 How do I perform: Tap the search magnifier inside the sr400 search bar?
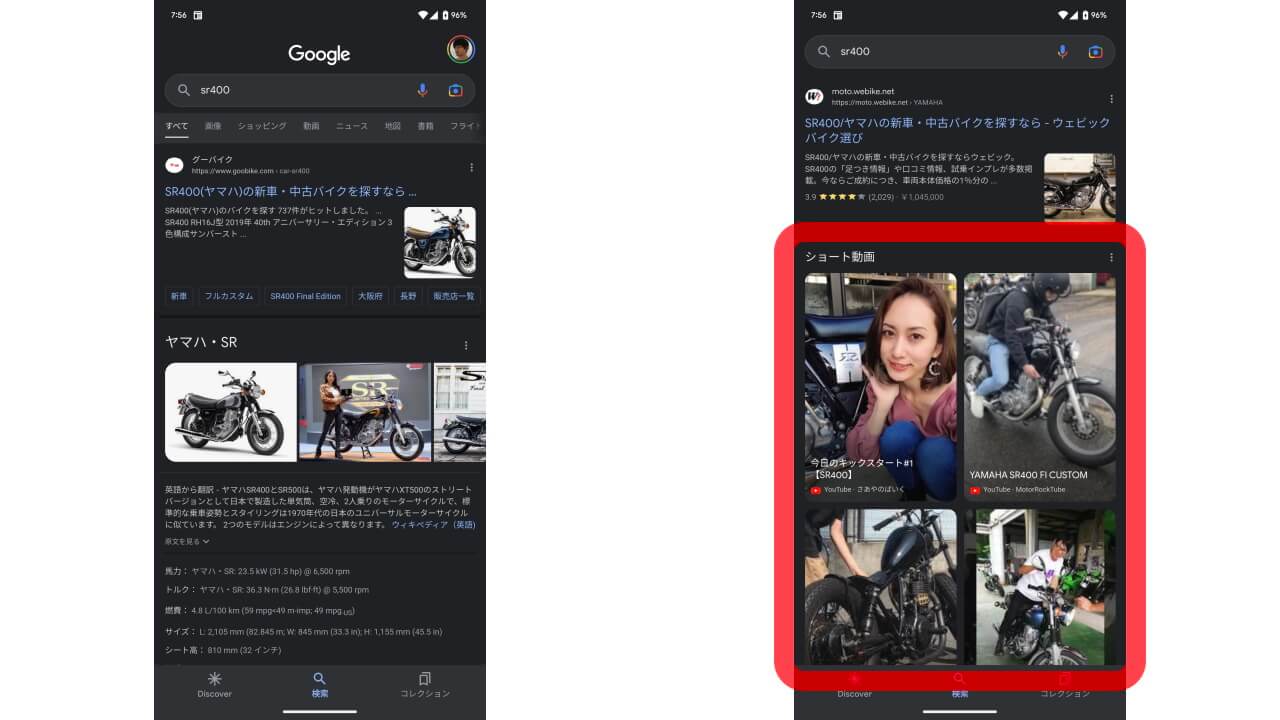(184, 90)
